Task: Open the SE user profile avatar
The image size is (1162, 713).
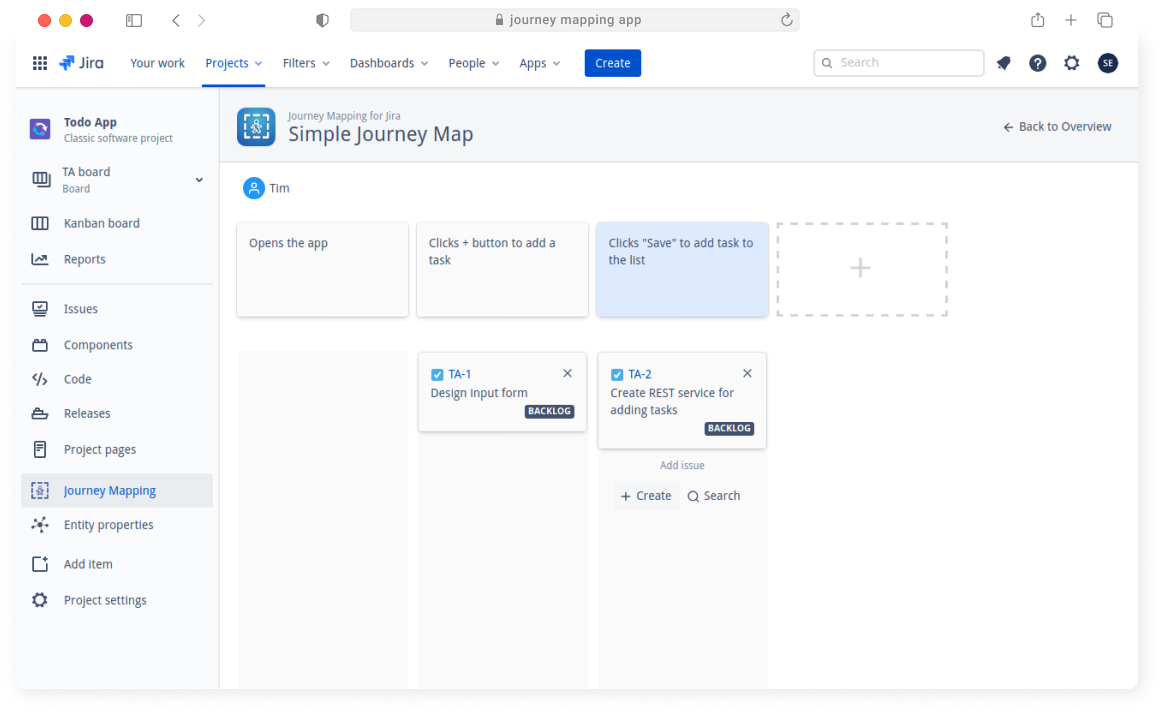Action: click(x=1108, y=63)
